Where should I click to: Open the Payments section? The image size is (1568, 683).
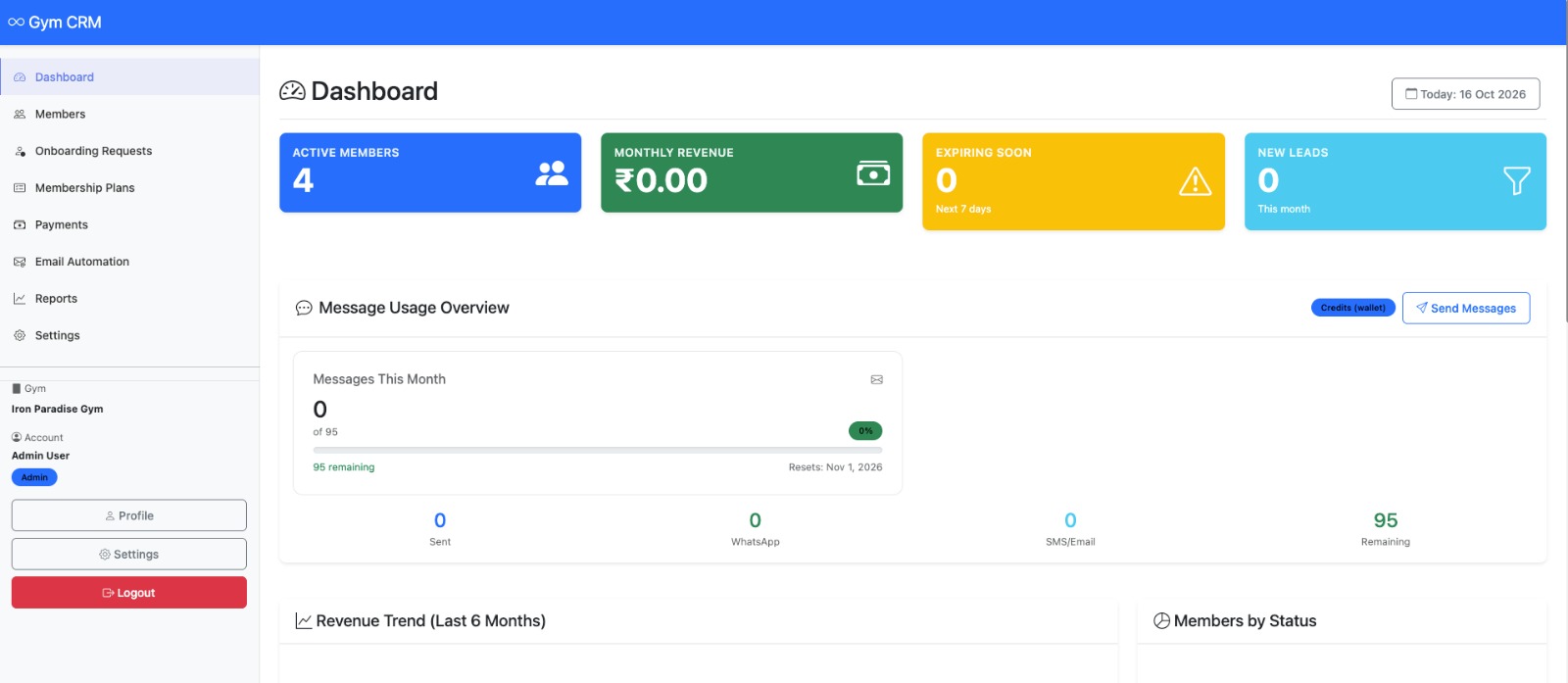pos(129,225)
